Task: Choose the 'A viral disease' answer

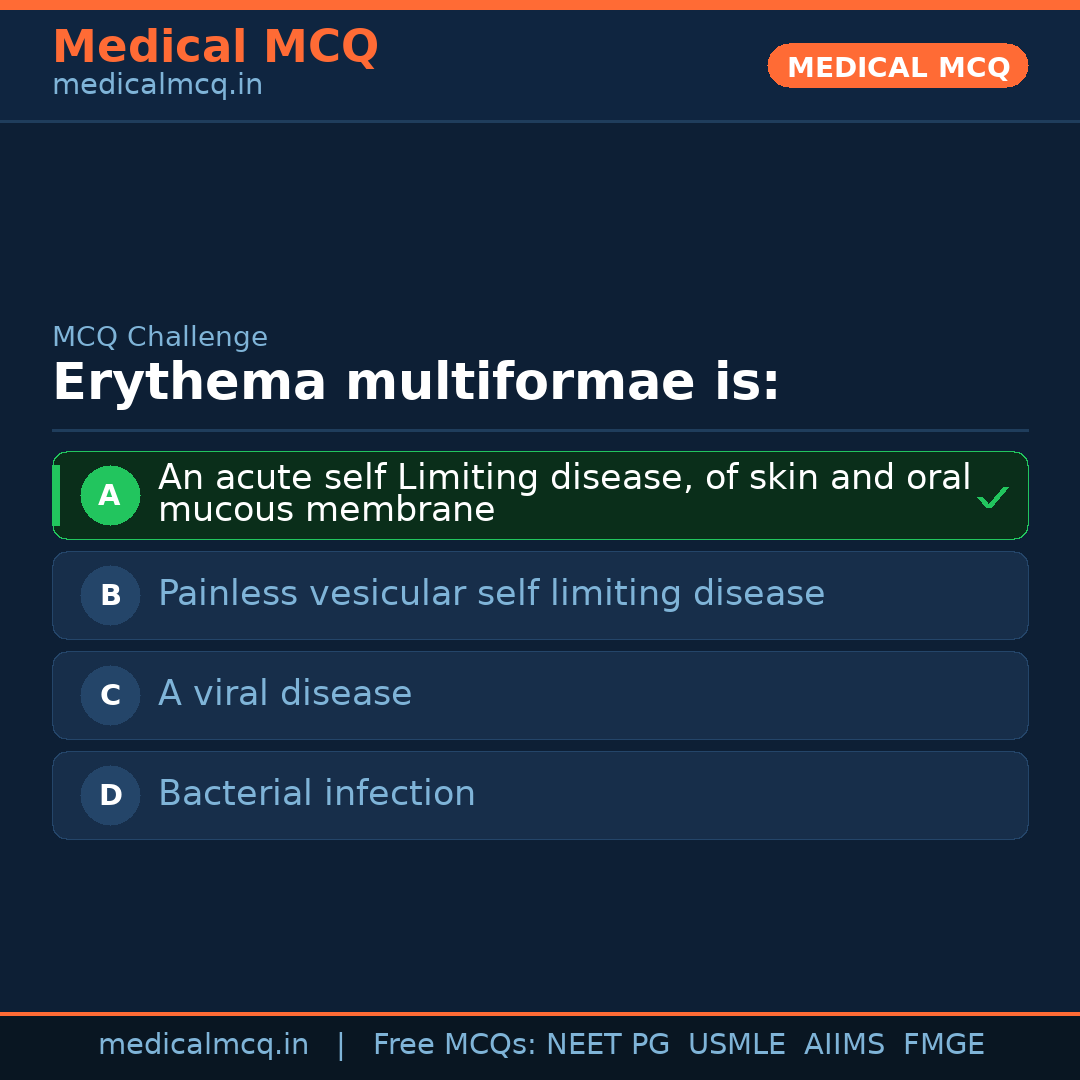Action: [x=285, y=694]
